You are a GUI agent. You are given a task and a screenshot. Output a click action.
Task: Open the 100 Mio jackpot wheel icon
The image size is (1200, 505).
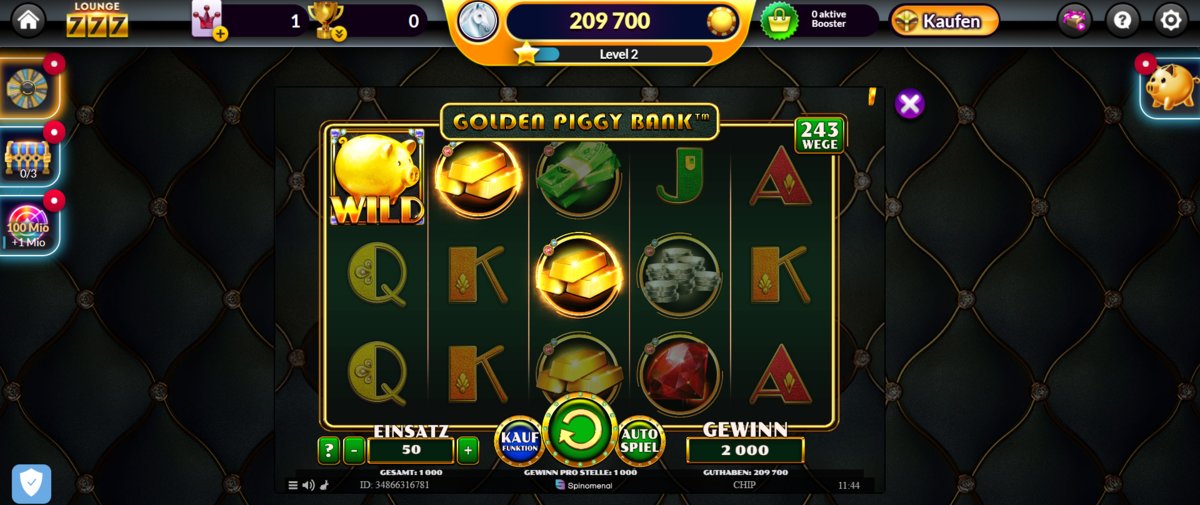(x=28, y=225)
